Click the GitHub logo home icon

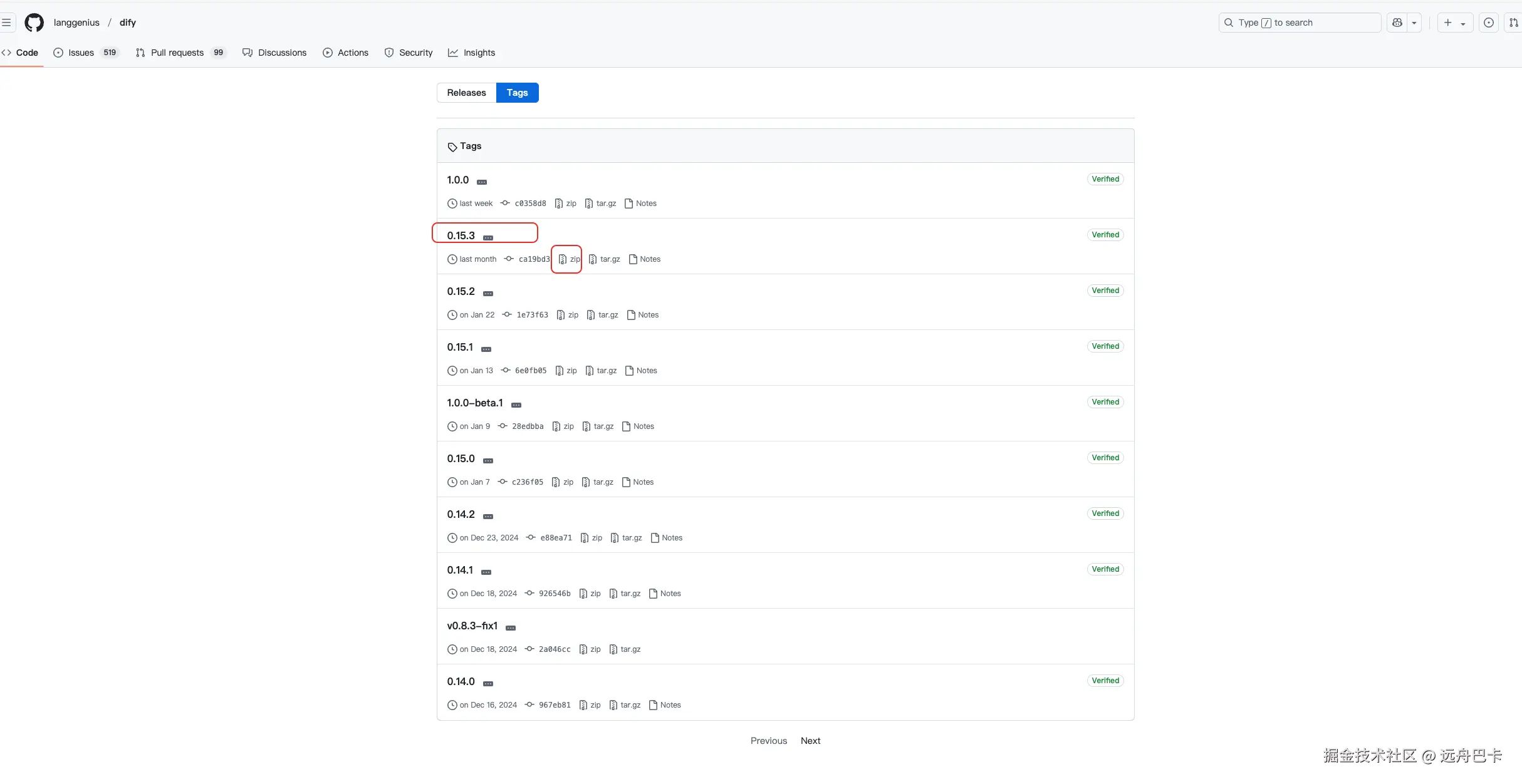[34, 23]
